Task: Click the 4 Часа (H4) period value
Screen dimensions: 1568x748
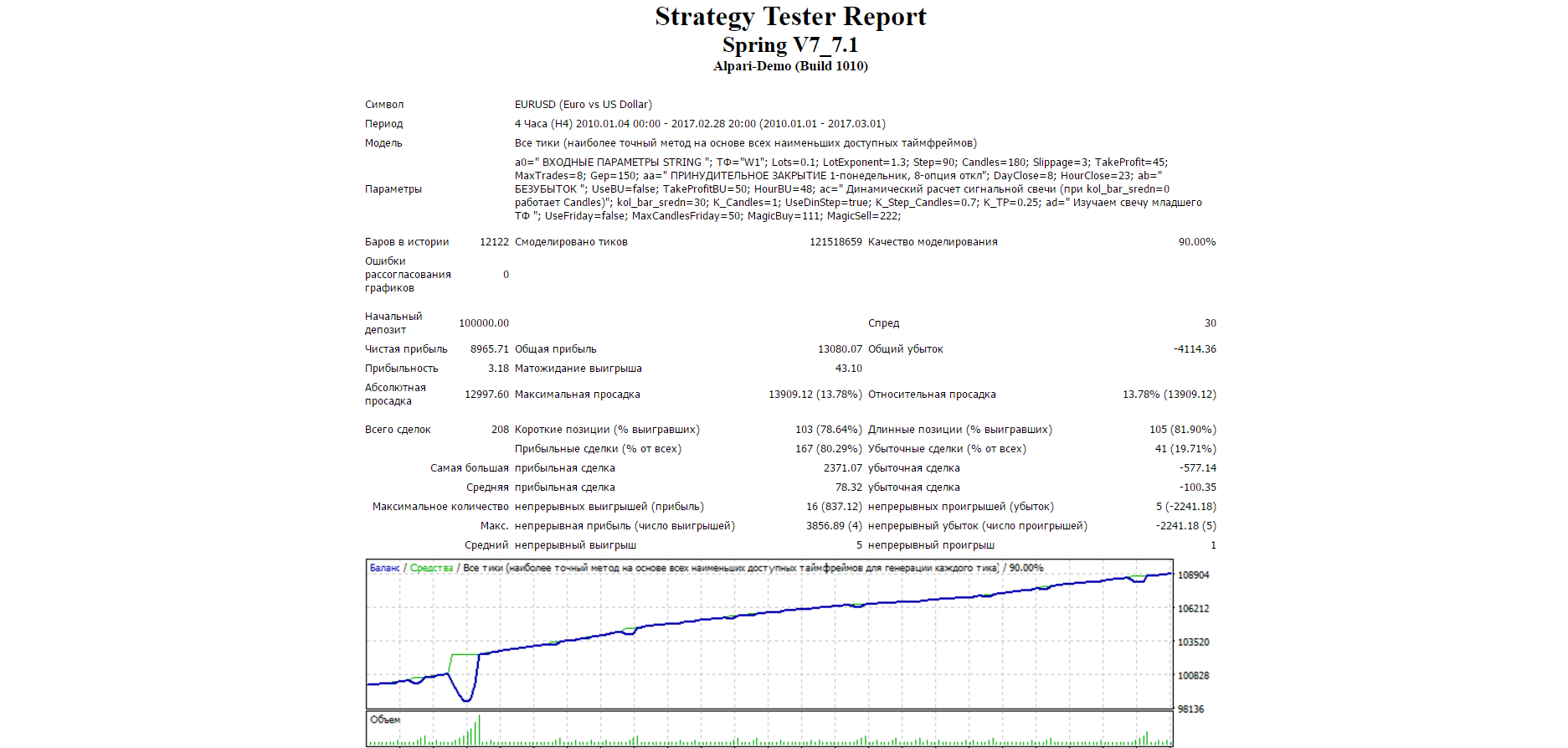Action: pos(700,124)
